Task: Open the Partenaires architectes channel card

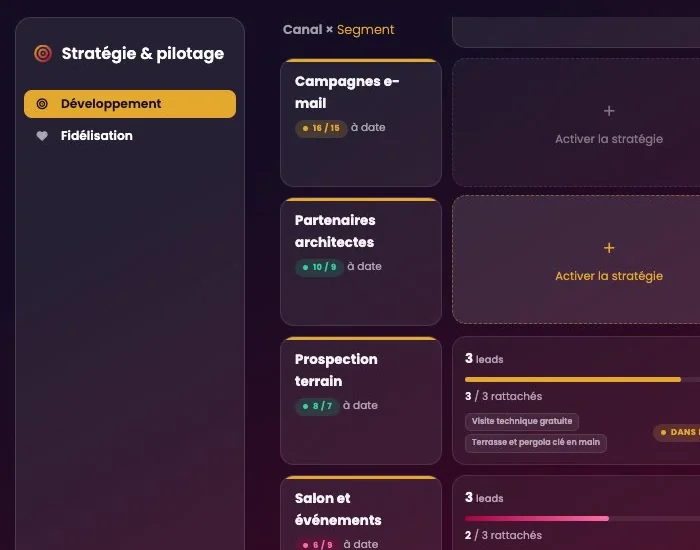Action: click(x=361, y=262)
